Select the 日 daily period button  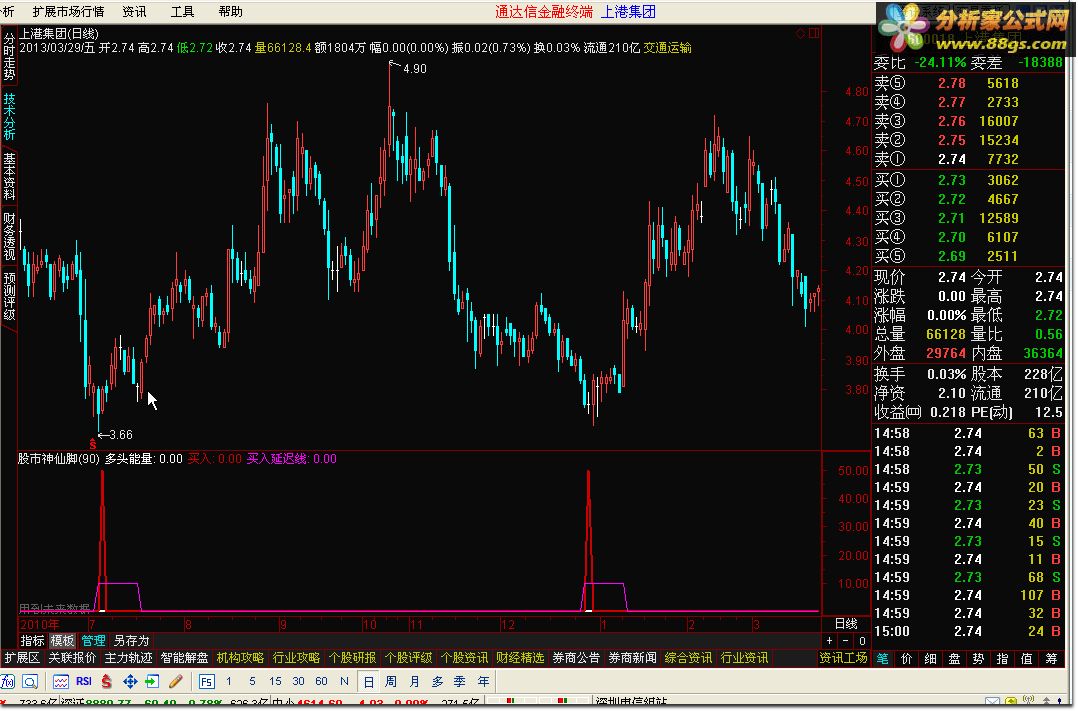[x=368, y=681]
